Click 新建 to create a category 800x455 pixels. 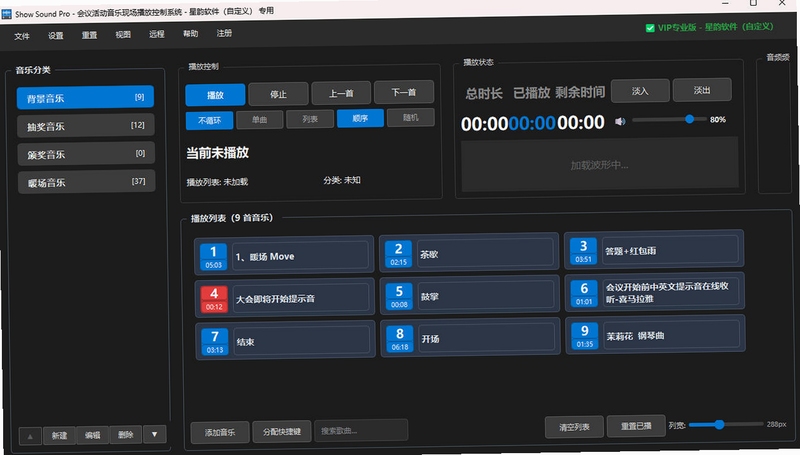(x=60, y=436)
